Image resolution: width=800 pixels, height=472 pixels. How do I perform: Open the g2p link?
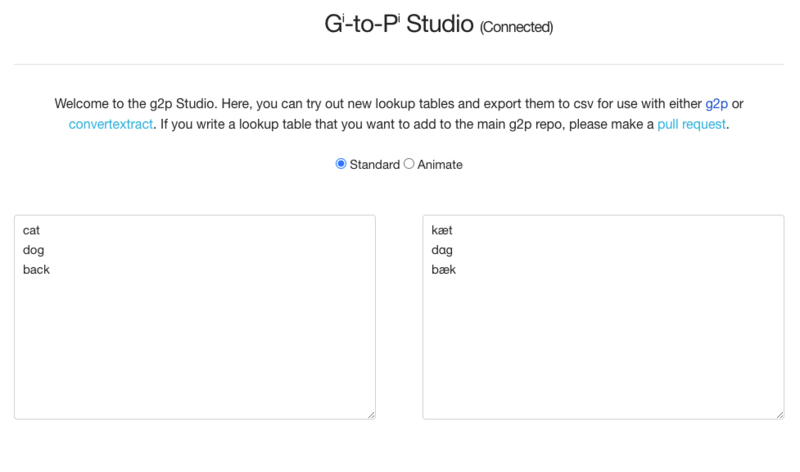[716, 104]
